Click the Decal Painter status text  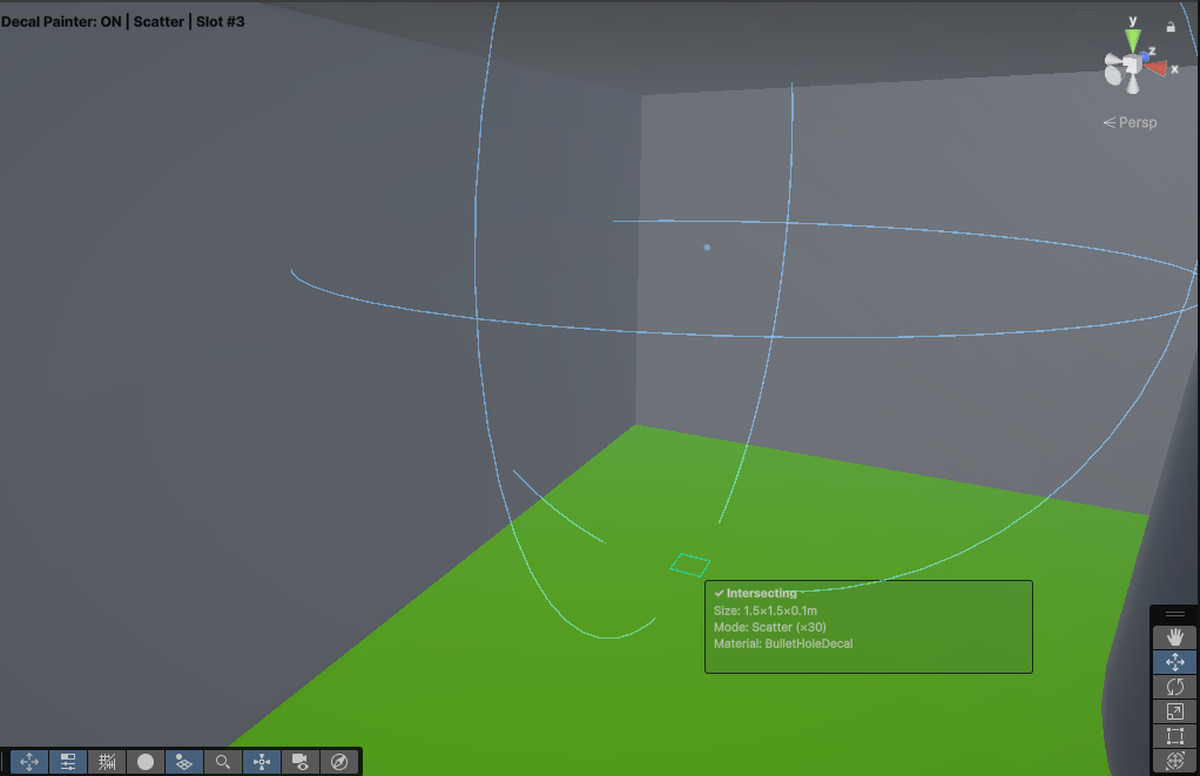click(x=123, y=21)
